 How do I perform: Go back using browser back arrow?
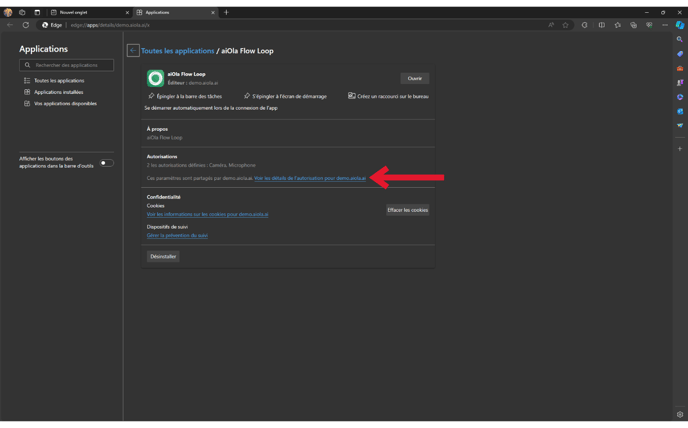[10, 25]
